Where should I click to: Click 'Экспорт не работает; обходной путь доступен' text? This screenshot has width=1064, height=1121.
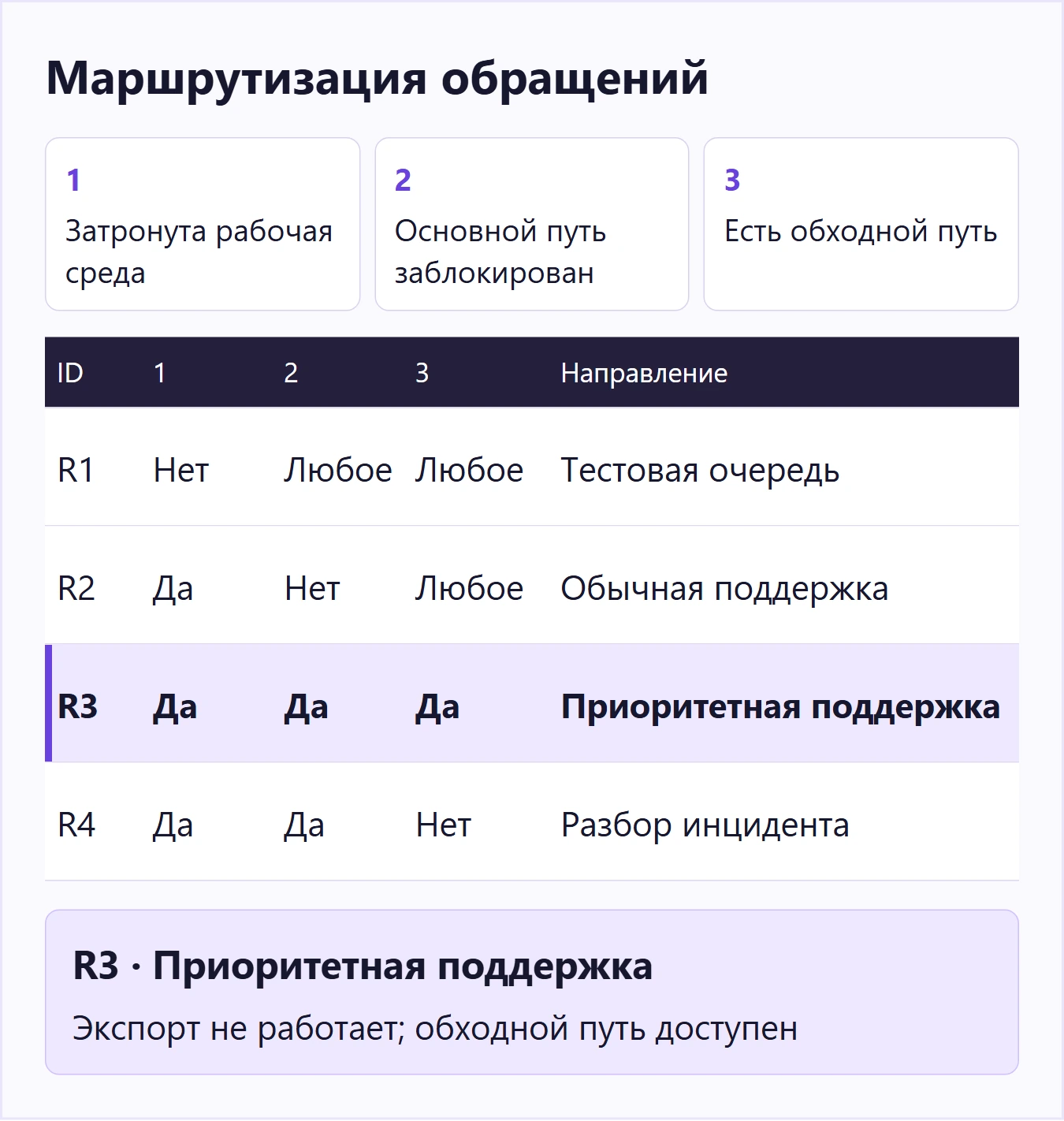(435, 1029)
